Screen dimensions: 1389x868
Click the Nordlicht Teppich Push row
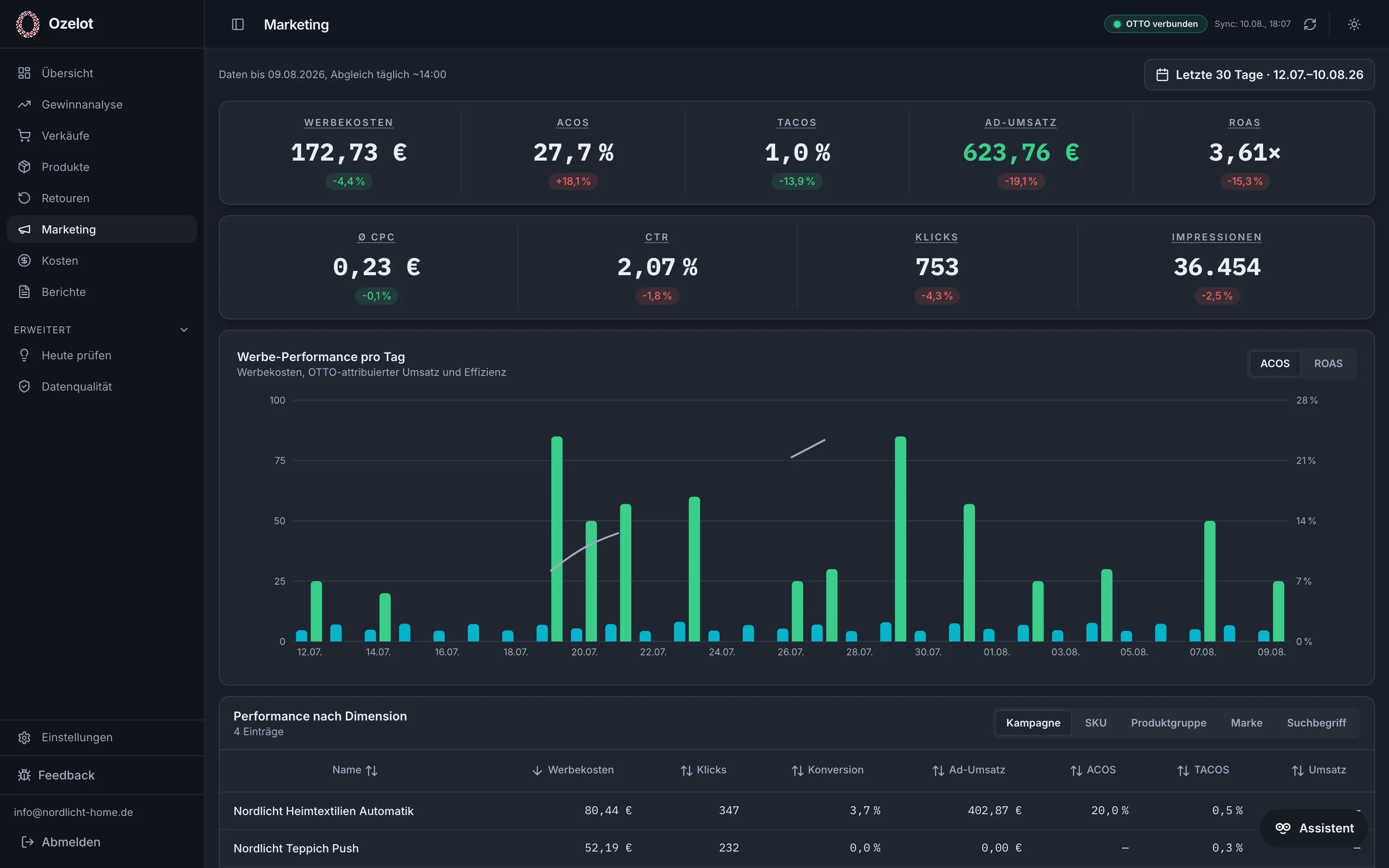(x=797, y=848)
